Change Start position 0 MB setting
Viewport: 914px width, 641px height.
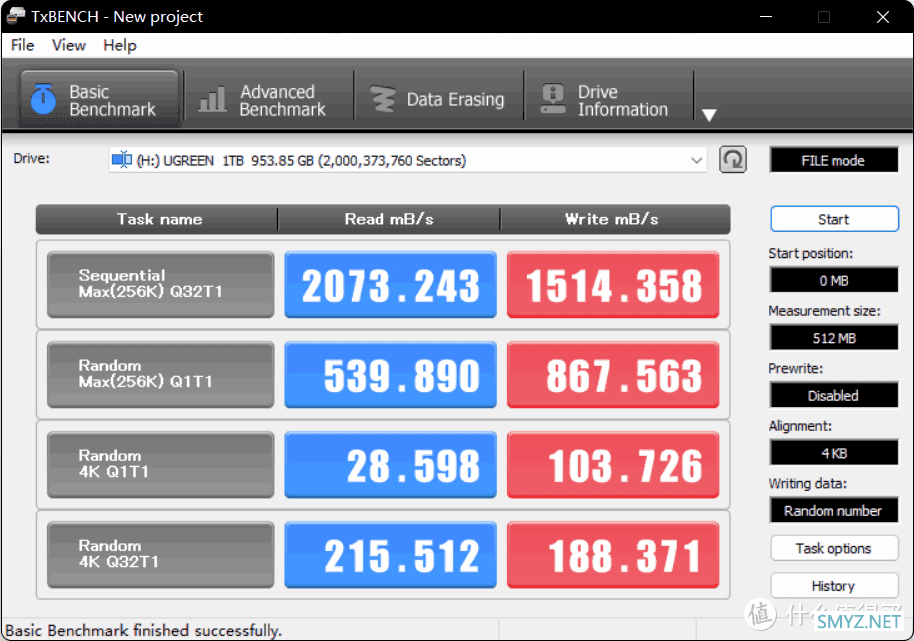tap(834, 280)
